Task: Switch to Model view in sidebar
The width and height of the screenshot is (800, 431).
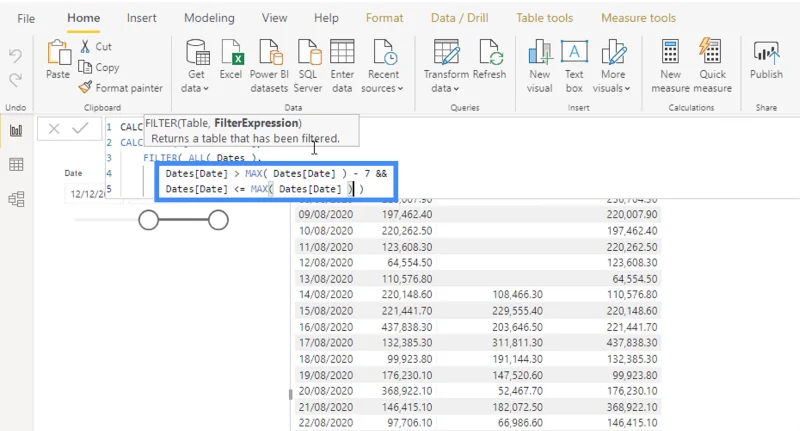Action: pyautogui.click(x=16, y=199)
